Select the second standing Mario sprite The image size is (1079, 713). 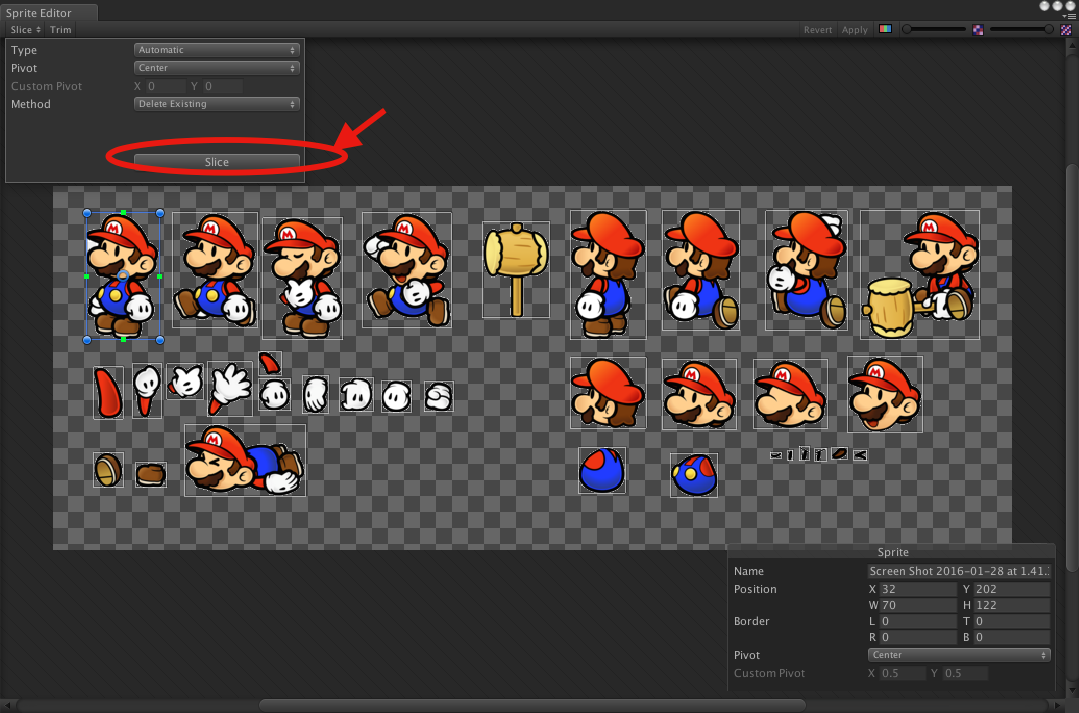tap(215, 269)
